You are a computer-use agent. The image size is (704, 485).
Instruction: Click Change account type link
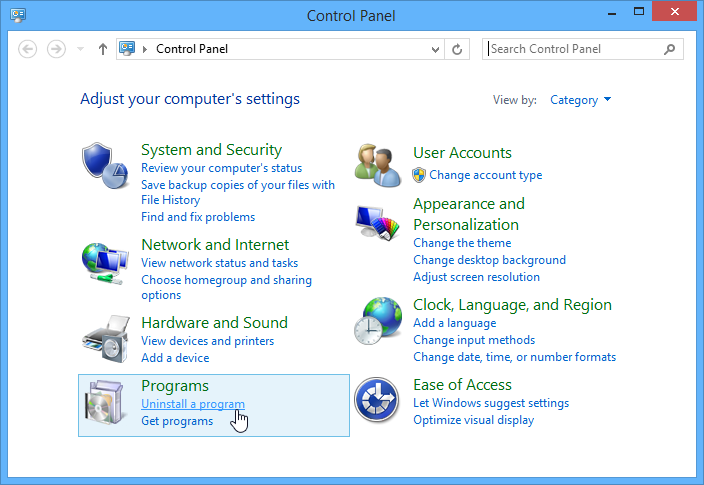tap(486, 175)
